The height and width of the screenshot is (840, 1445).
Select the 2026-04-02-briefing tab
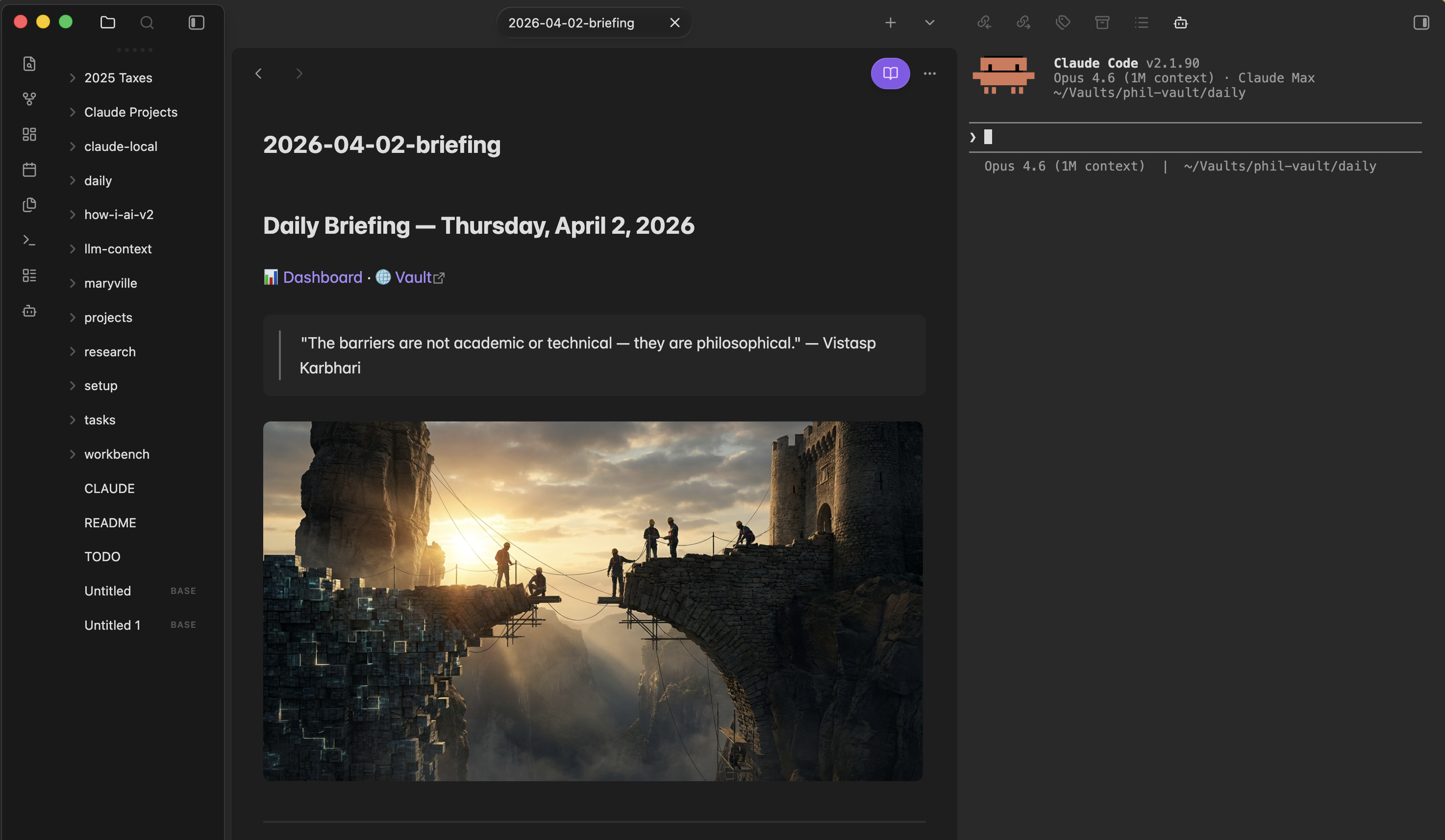(571, 23)
